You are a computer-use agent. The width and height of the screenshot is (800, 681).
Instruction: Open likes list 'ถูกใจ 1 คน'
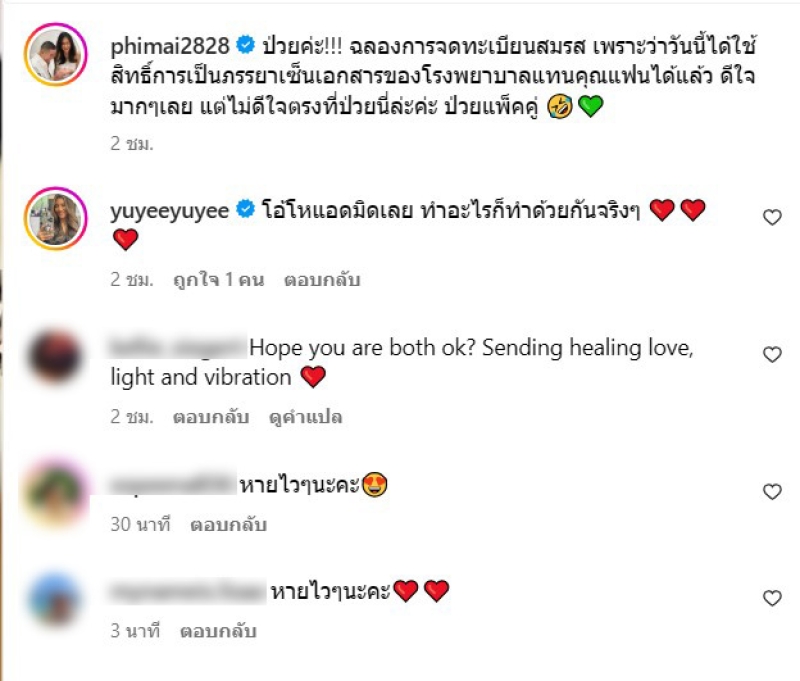click(218, 280)
